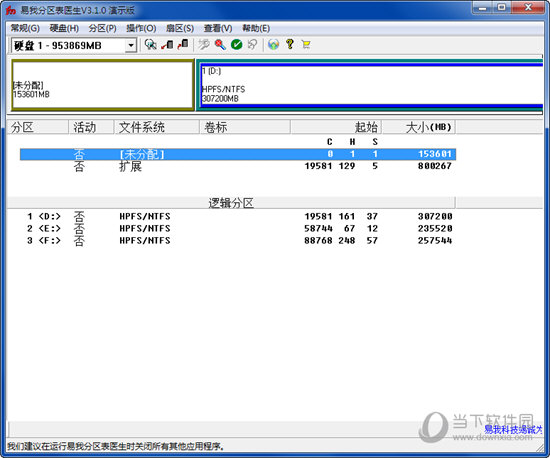Click the red magnifier search toolbar icon
The image size is (550, 458).
(x=220, y=45)
